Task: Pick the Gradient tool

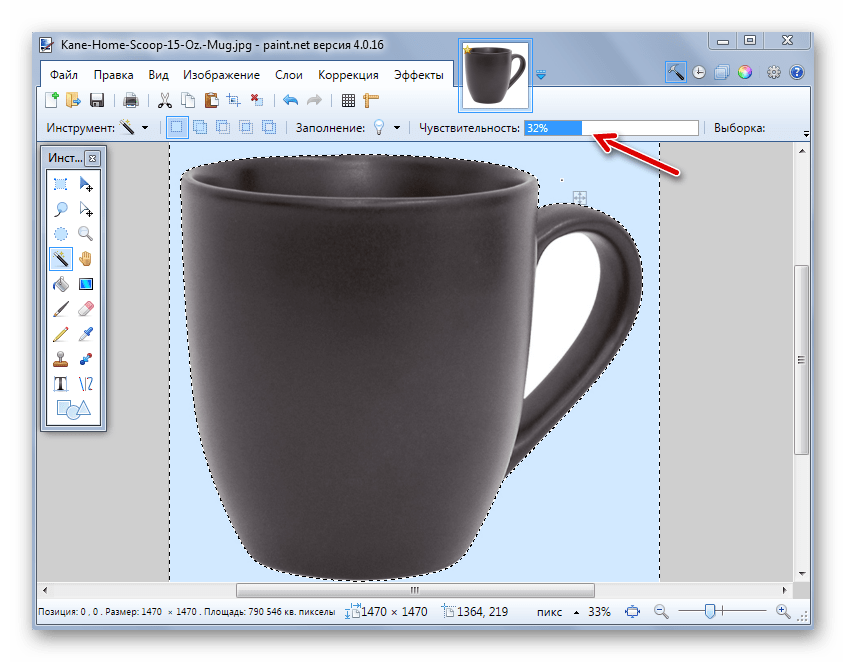Action: [86, 285]
